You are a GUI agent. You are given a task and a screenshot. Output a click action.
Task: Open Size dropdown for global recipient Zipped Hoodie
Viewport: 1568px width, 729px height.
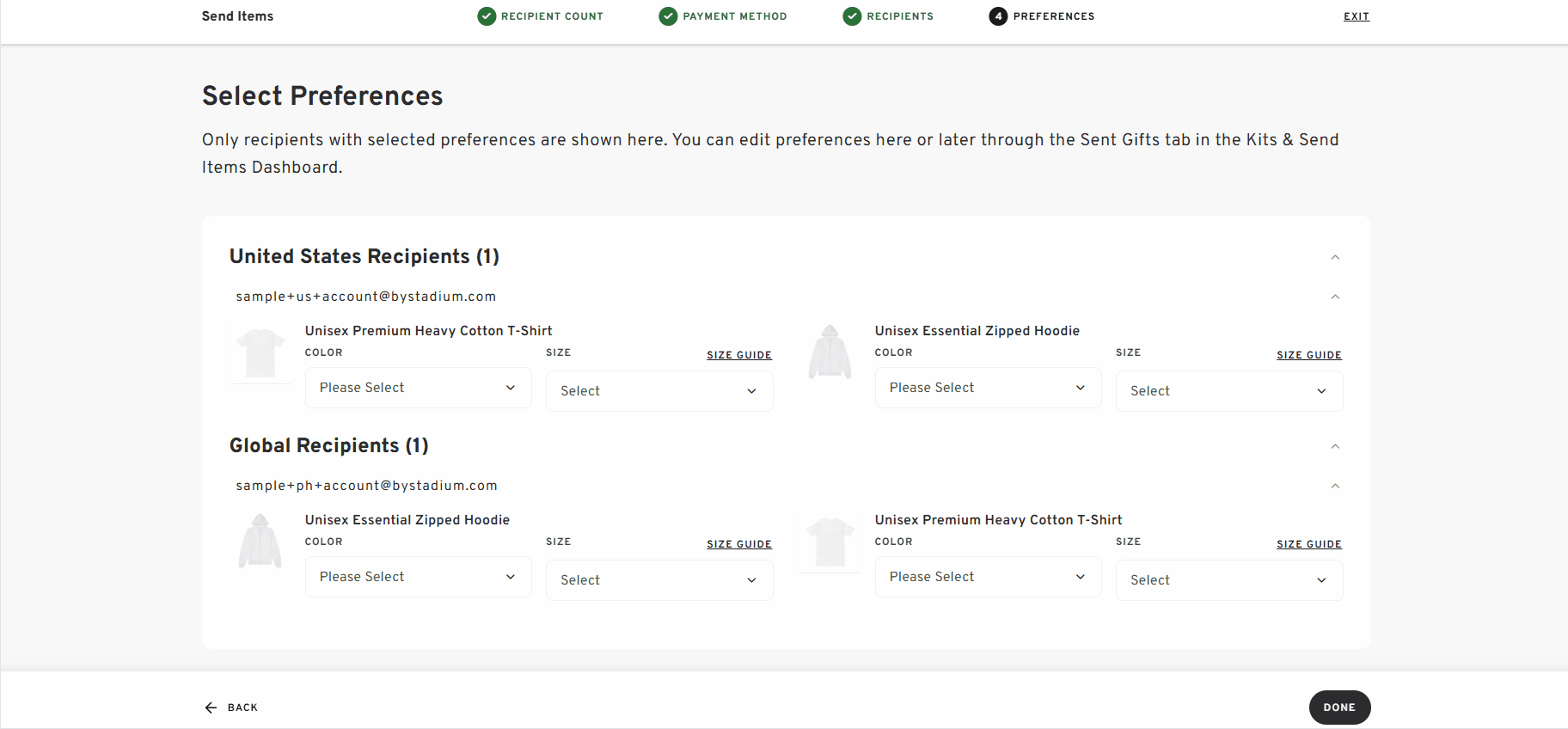click(x=659, y=580)
